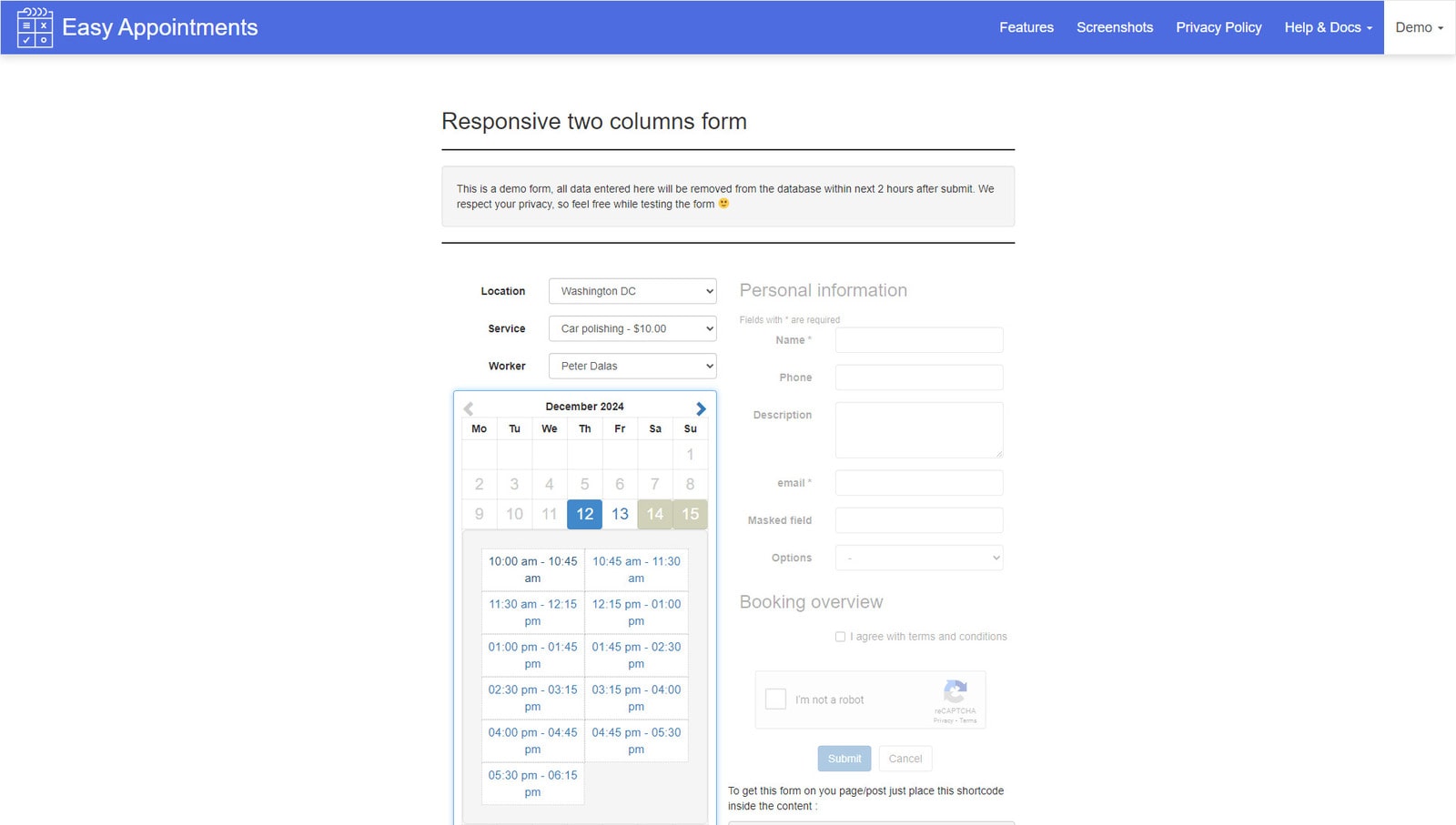
Task: Expand the Help & Docs menu
Action: coord(1329,27)
